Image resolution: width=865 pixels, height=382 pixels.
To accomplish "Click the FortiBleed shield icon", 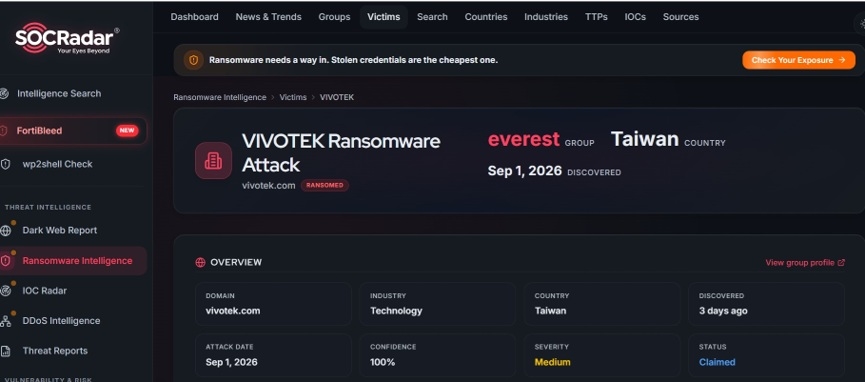I will tap(4, 131).
